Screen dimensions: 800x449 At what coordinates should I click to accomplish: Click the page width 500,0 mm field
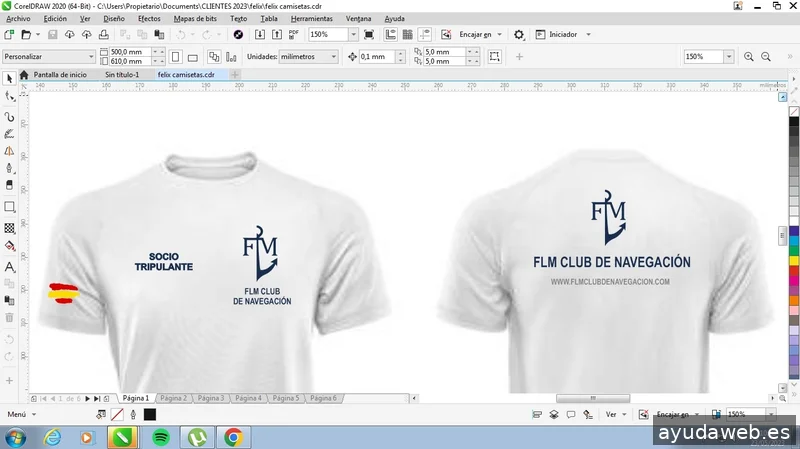(131, 52)
